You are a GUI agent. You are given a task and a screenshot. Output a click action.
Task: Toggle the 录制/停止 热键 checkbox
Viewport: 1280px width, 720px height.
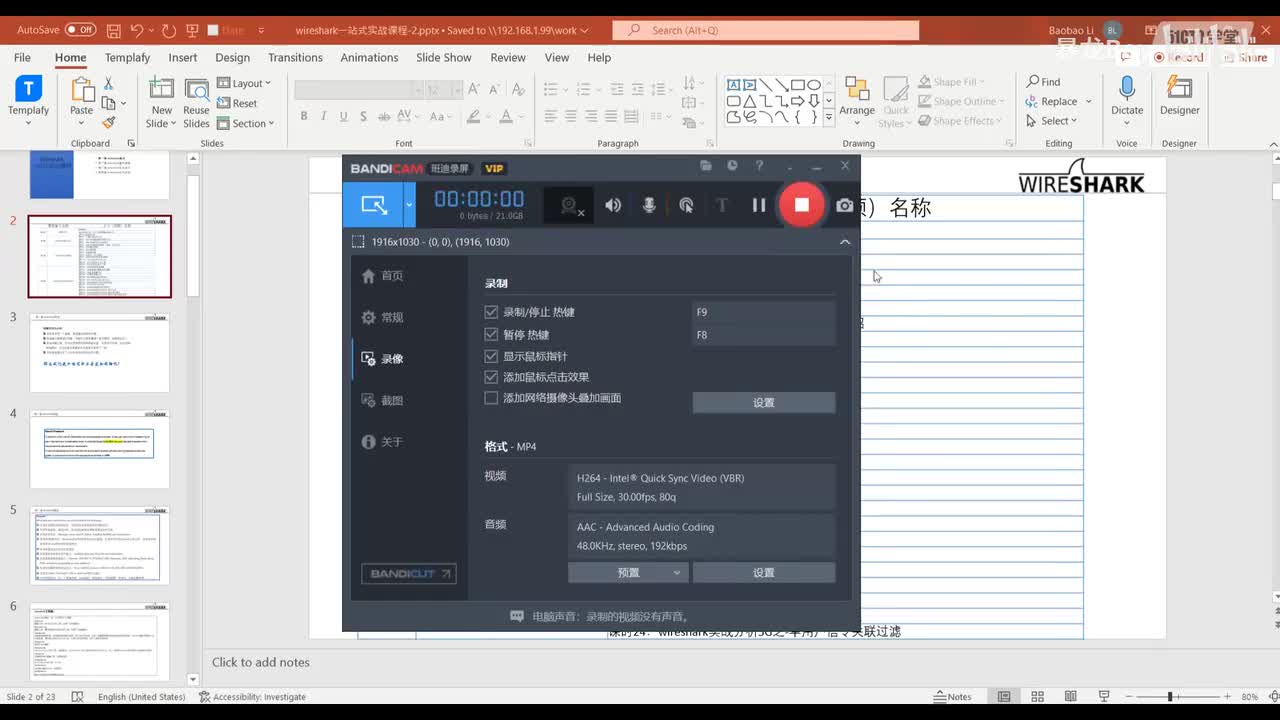tap(491, 312)
